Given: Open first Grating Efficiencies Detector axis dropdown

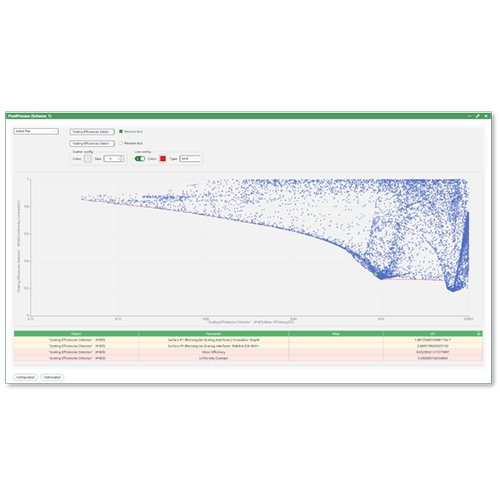Looking at the screenshot, I should (x=92, y=132).
